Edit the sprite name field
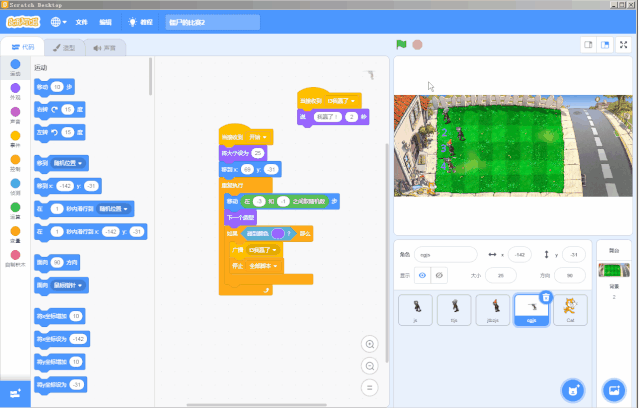 point(445,255)
